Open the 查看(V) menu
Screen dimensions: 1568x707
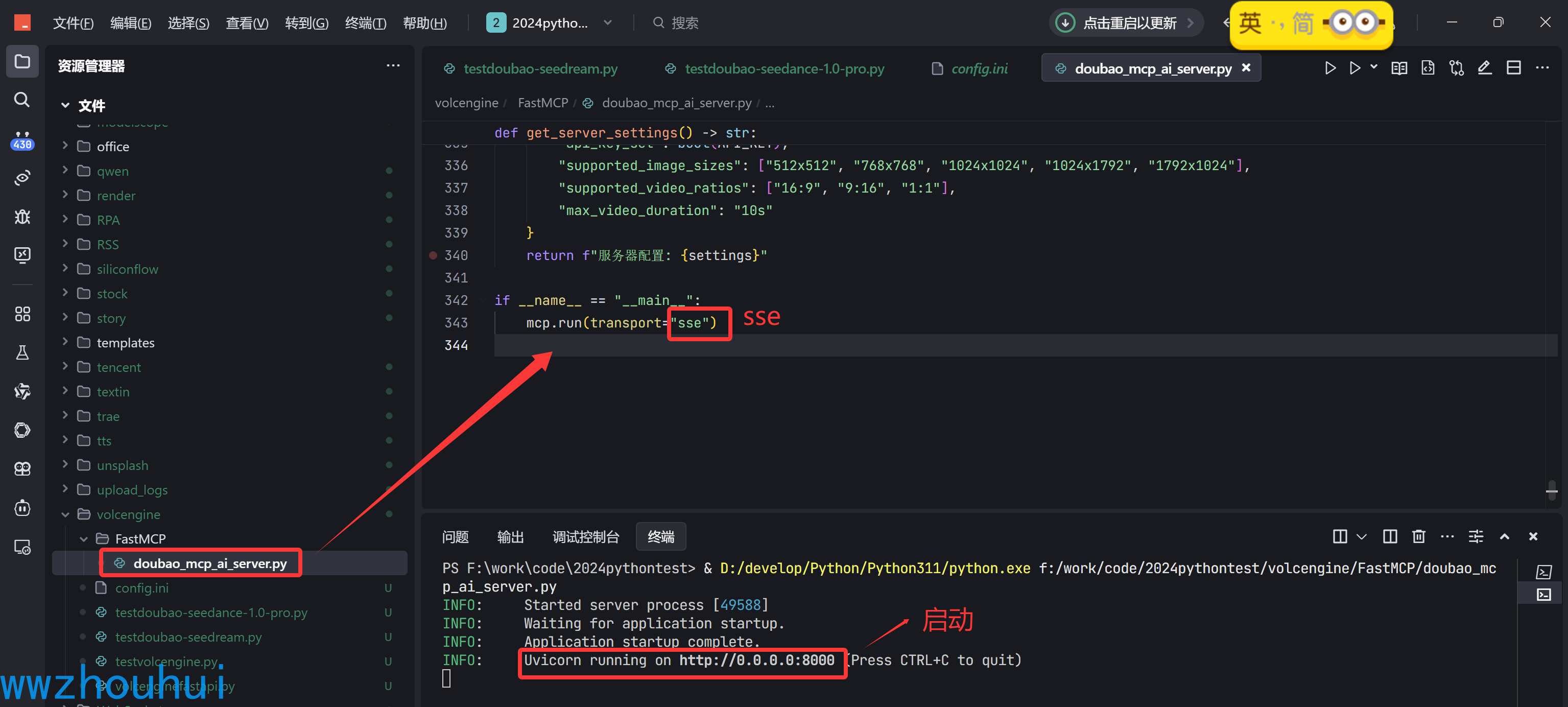pyautogui.click(x=247, y=23)
